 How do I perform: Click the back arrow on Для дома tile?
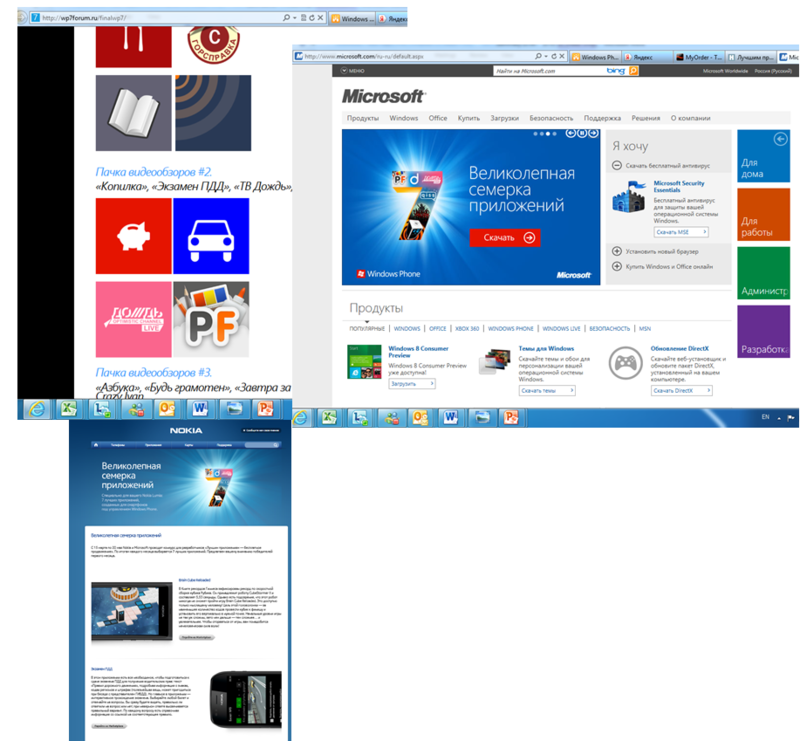click(780, 139)
